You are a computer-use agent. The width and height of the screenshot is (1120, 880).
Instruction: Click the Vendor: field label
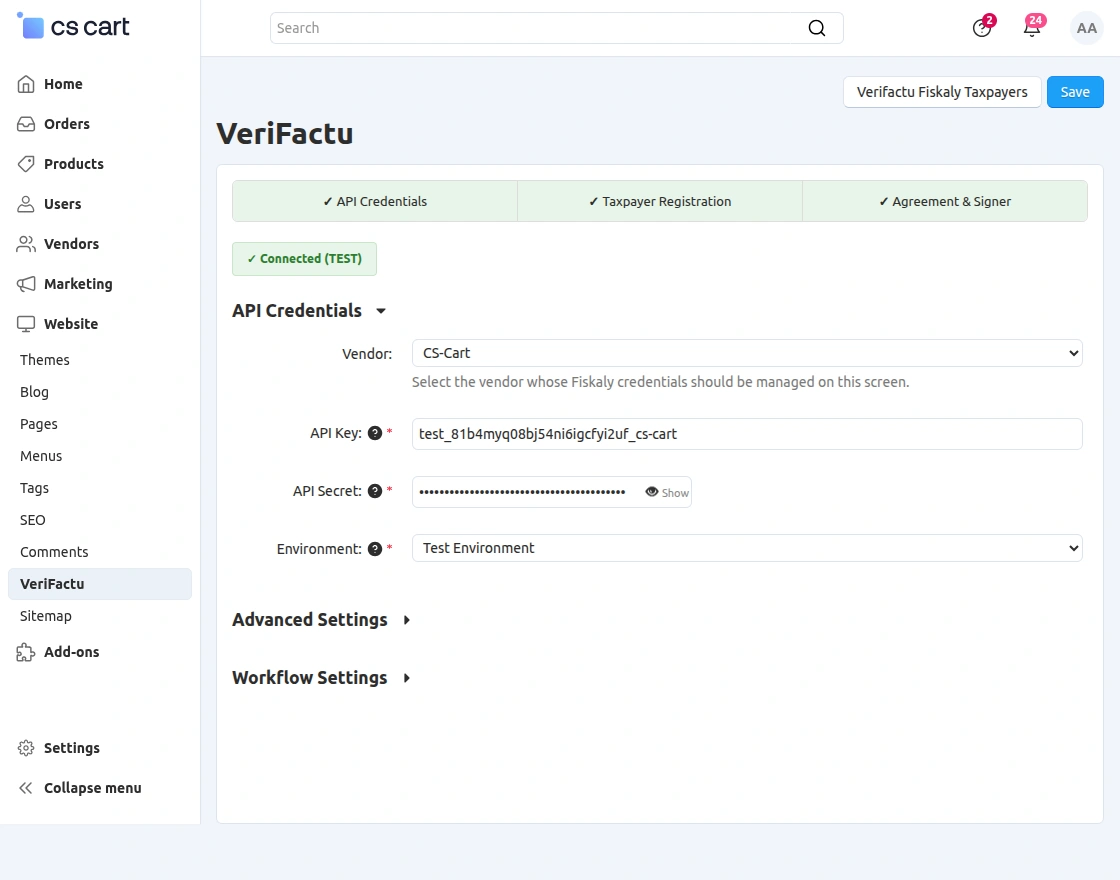coord(367,354)
